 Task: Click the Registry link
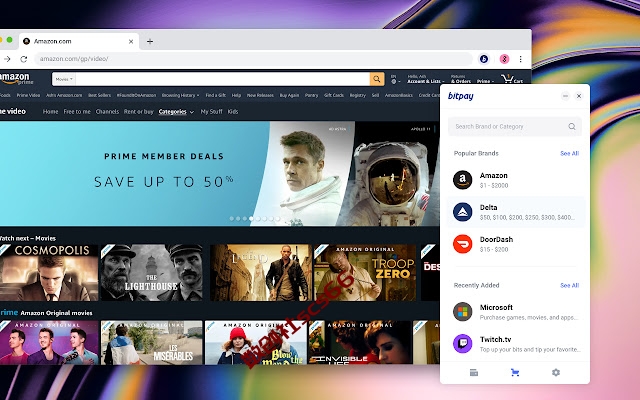(x=358, y=95)
